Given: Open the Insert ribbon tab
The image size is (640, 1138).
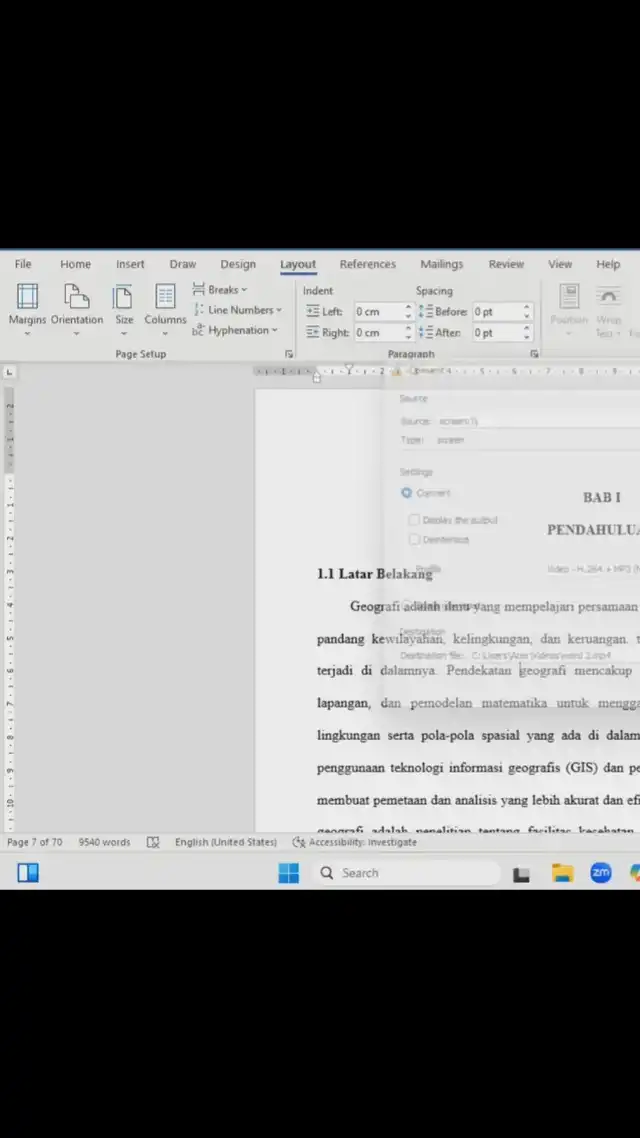Looking at the screenshot, I should click(130, 264).
